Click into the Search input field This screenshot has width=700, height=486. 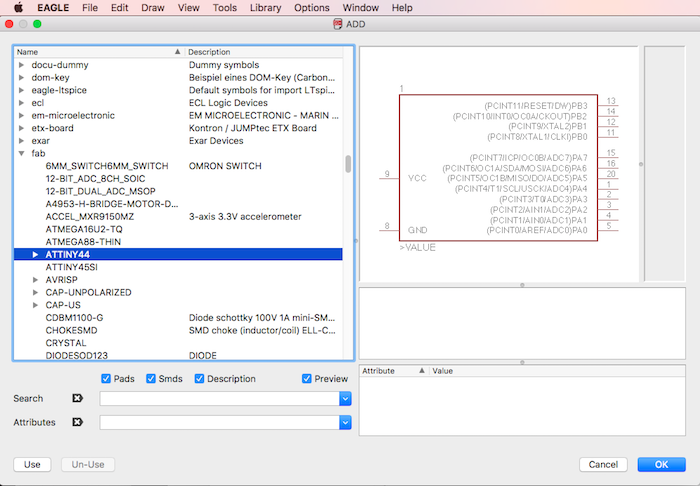point(220,399)
